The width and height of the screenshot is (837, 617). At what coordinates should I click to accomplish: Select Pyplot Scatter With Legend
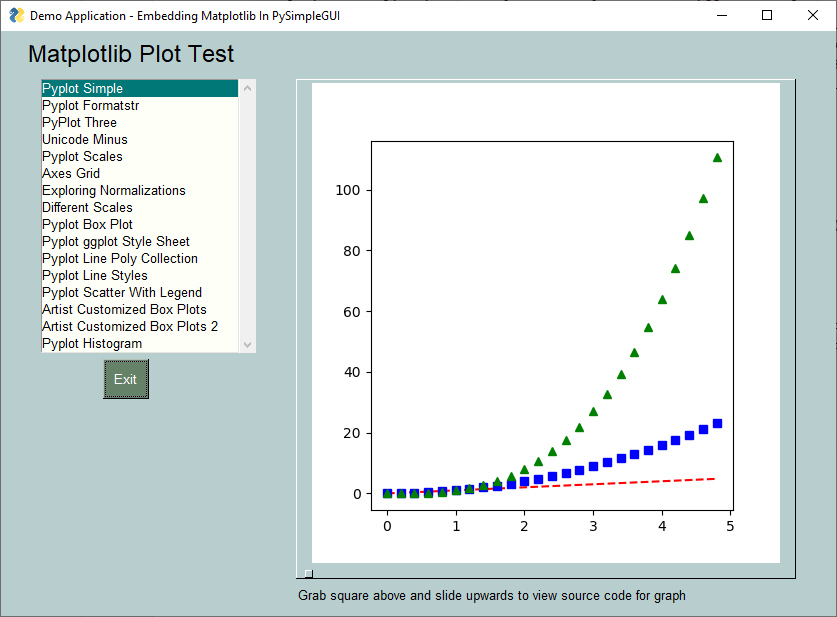[121, 292]
